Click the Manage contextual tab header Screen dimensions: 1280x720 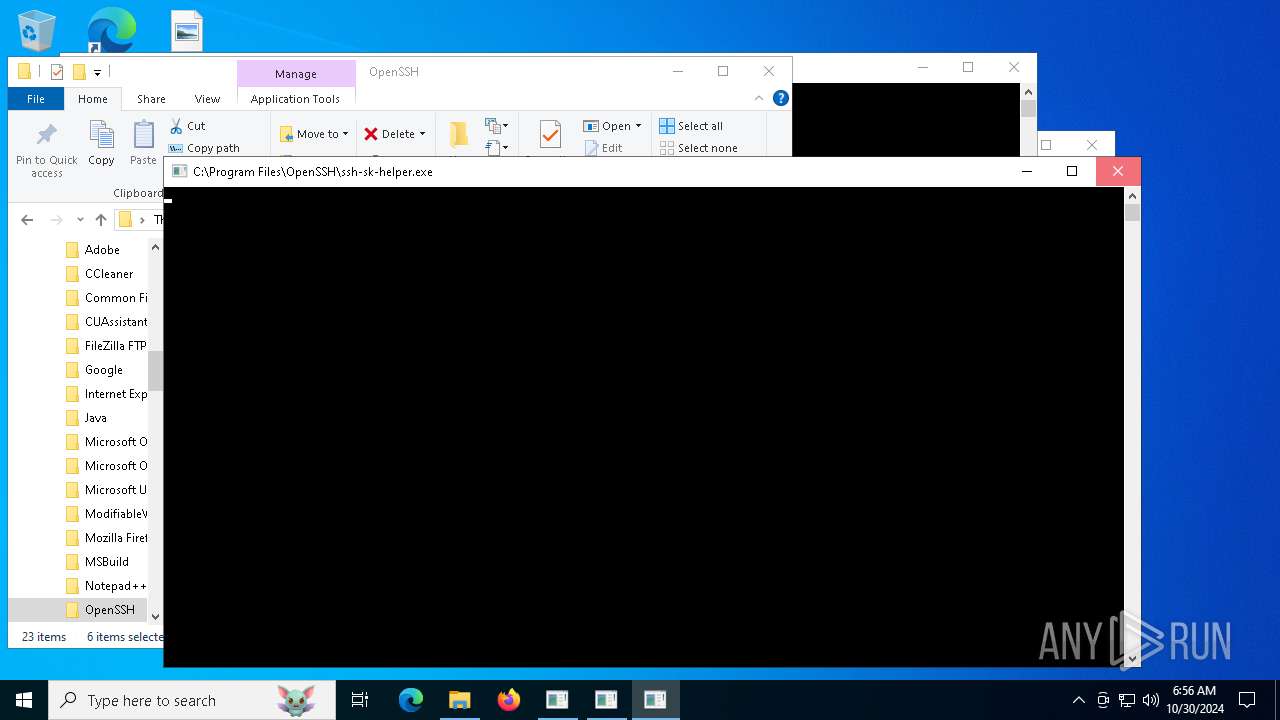point(296,74)
